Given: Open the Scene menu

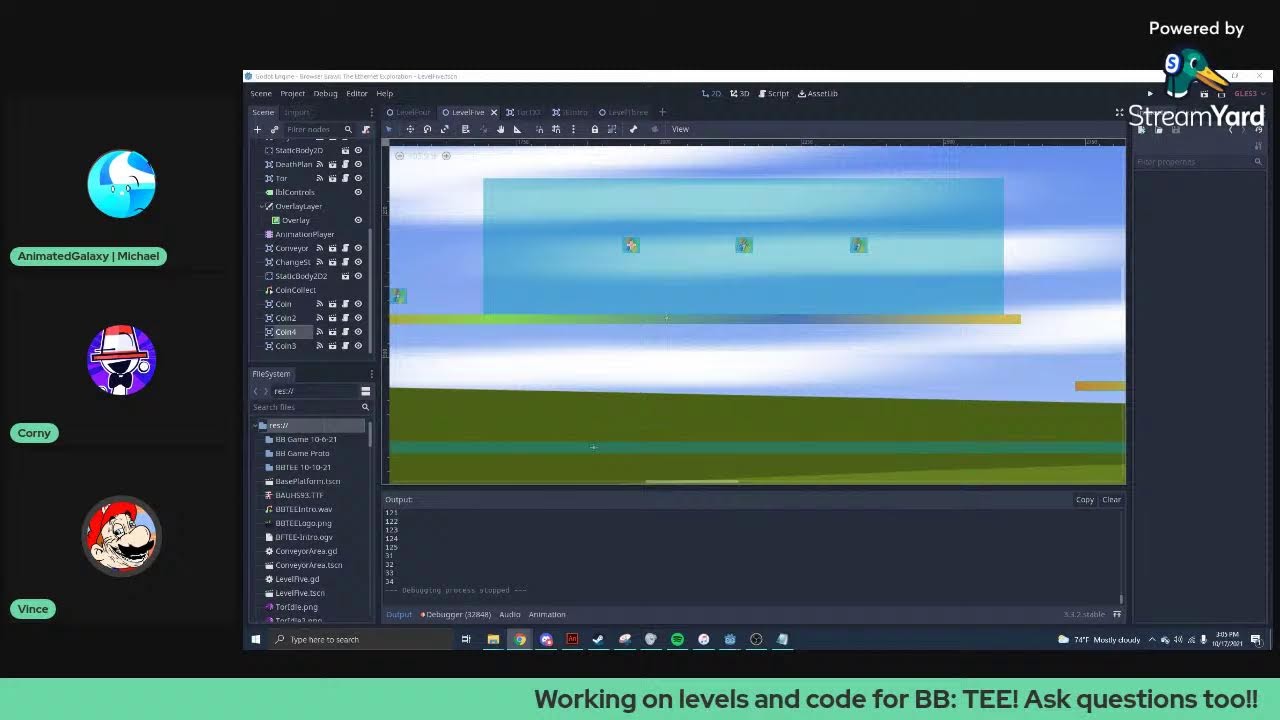Looking at the screenshot, I should pos(261,93).
